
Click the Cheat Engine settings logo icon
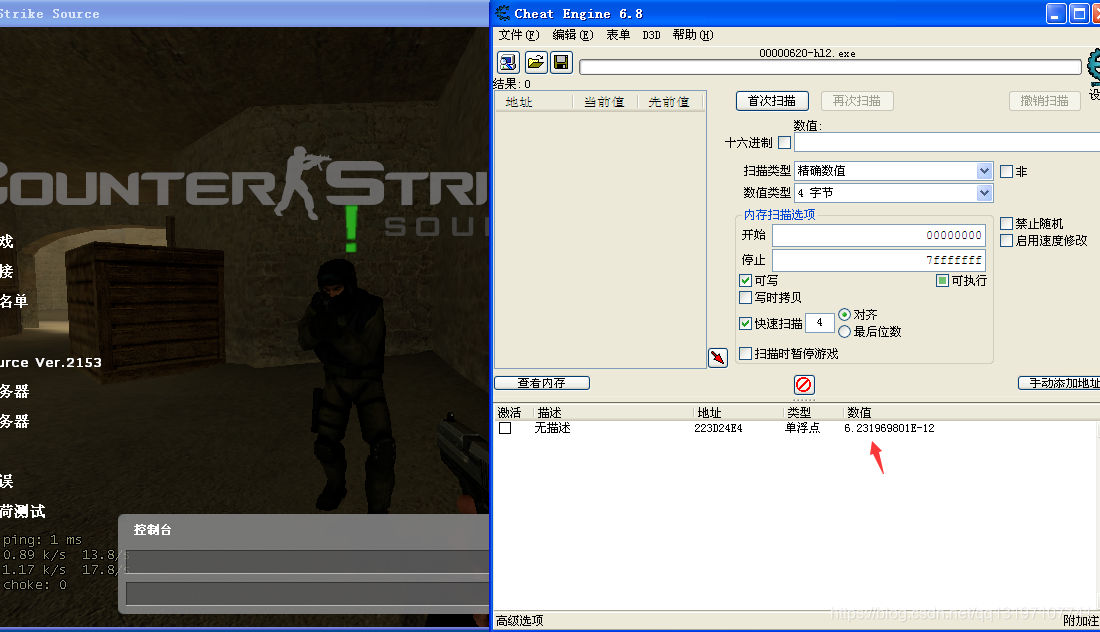(x=1094, y=67)
